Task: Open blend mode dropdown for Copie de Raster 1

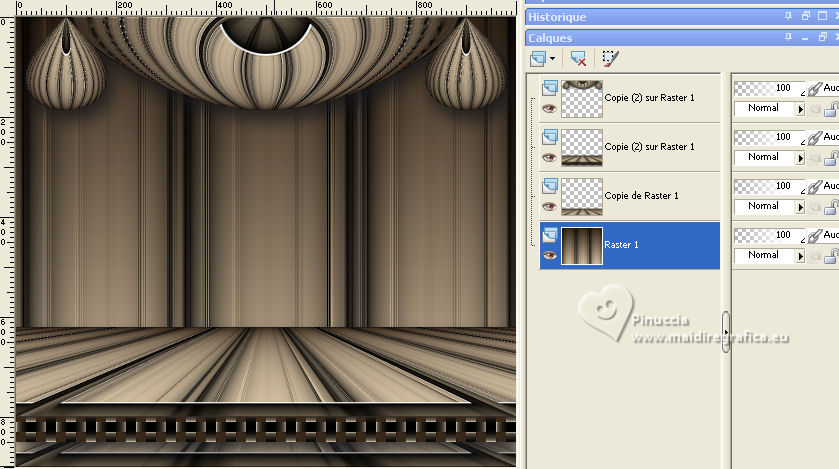Action: point(769,206)
